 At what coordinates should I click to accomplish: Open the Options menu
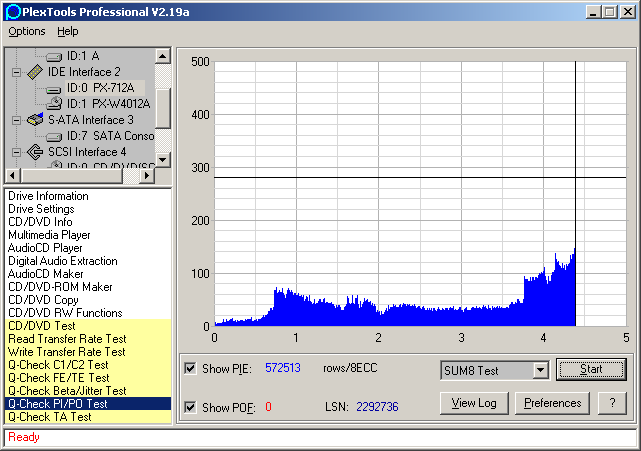coord(27,31)
